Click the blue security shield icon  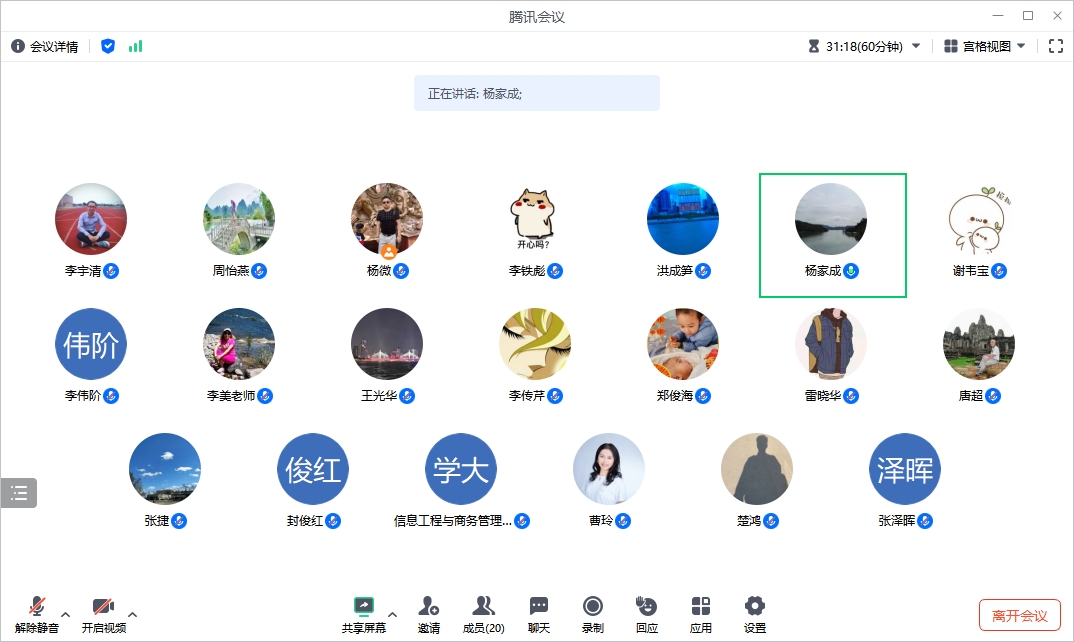point(108,46)
